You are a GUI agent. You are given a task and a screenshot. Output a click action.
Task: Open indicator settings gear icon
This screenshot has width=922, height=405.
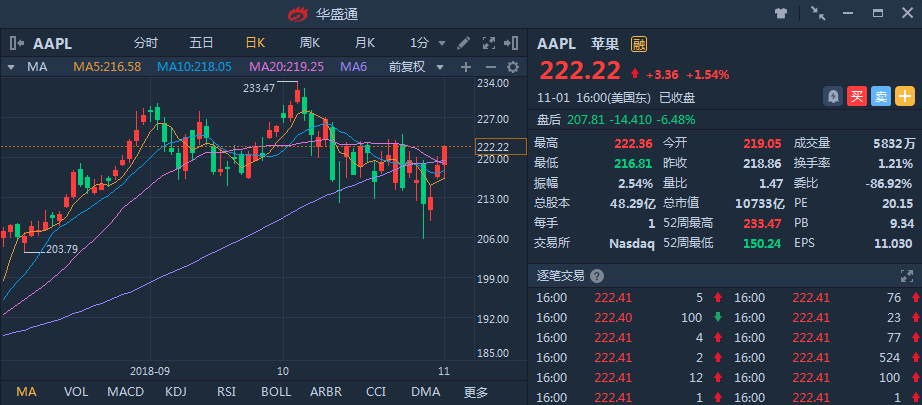coord(513,67)
